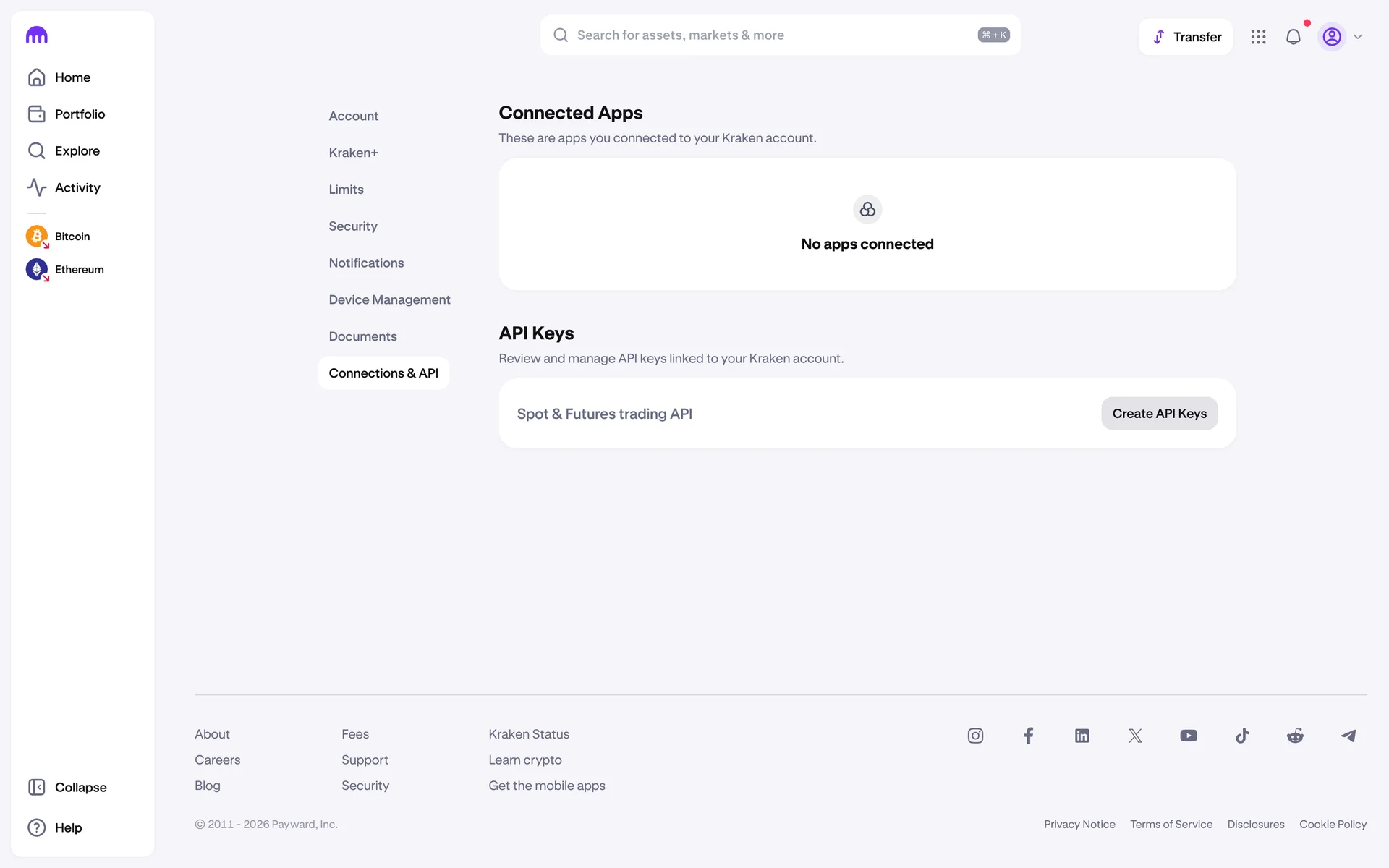This screenshot has width=1389, height=868.
Task: Open Kraken's LinkedIn page
Action: tap(1082, 736)
